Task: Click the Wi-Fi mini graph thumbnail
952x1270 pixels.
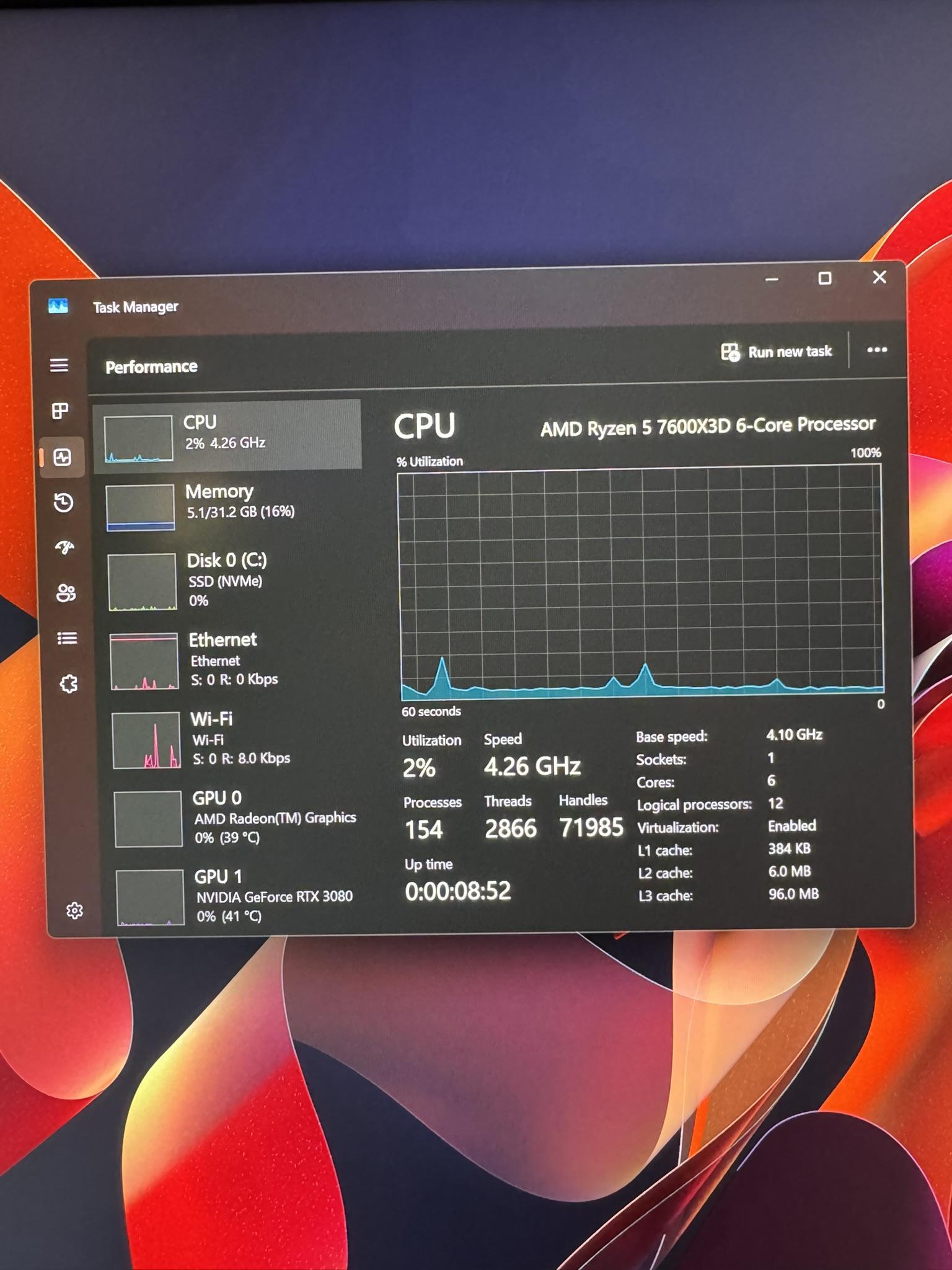Action: pos(146,740)
